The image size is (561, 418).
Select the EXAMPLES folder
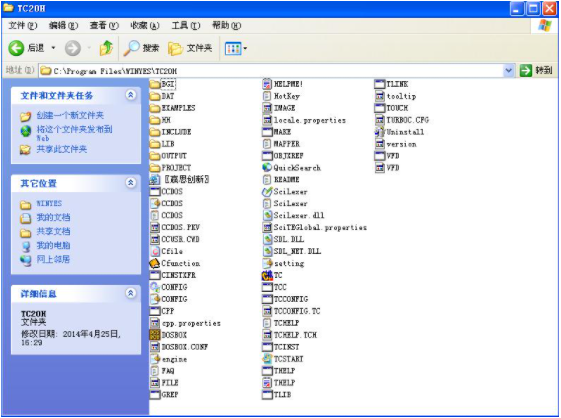coord(172,108)
